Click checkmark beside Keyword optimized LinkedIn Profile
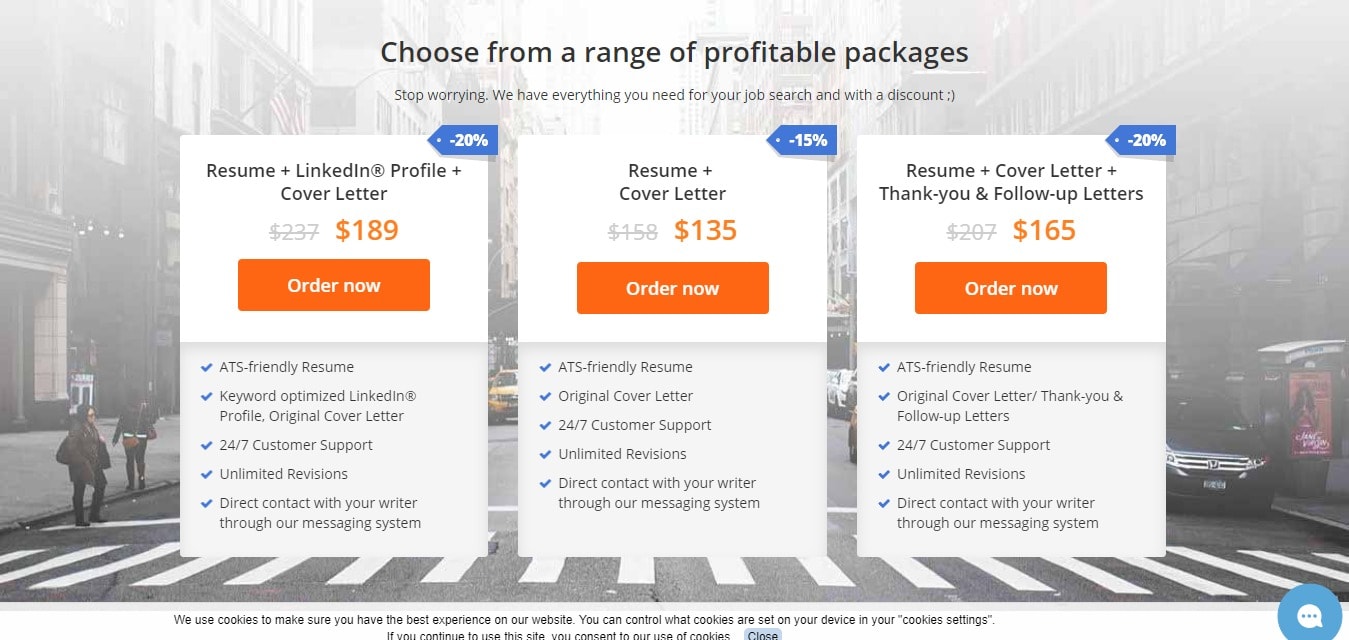Screen dimensions: 1349x640 pyautogui.click(x=207, y=396)
